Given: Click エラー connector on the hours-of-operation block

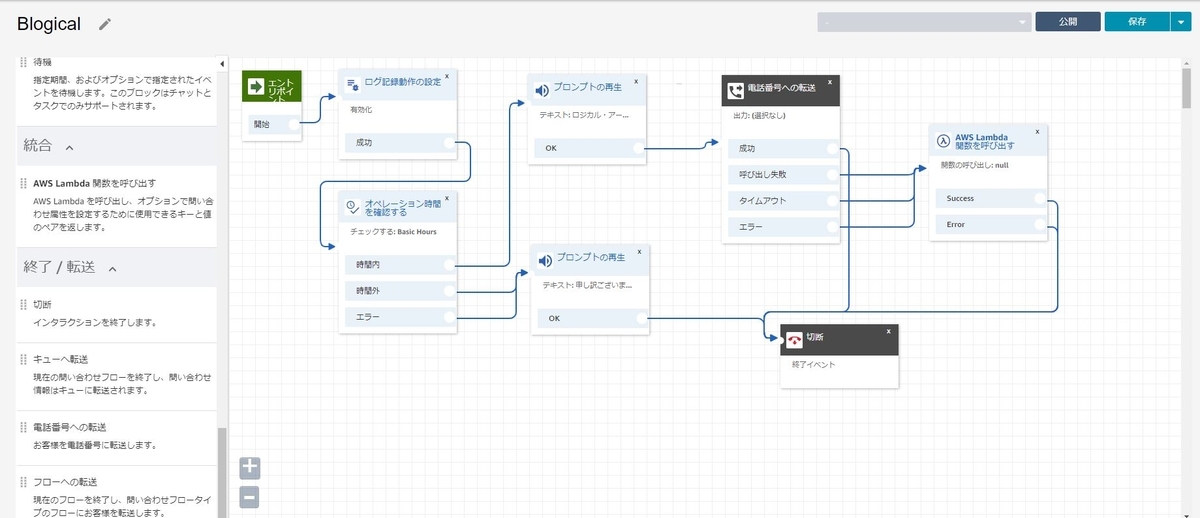Looking at the screenshot, I should pos(448,317).
